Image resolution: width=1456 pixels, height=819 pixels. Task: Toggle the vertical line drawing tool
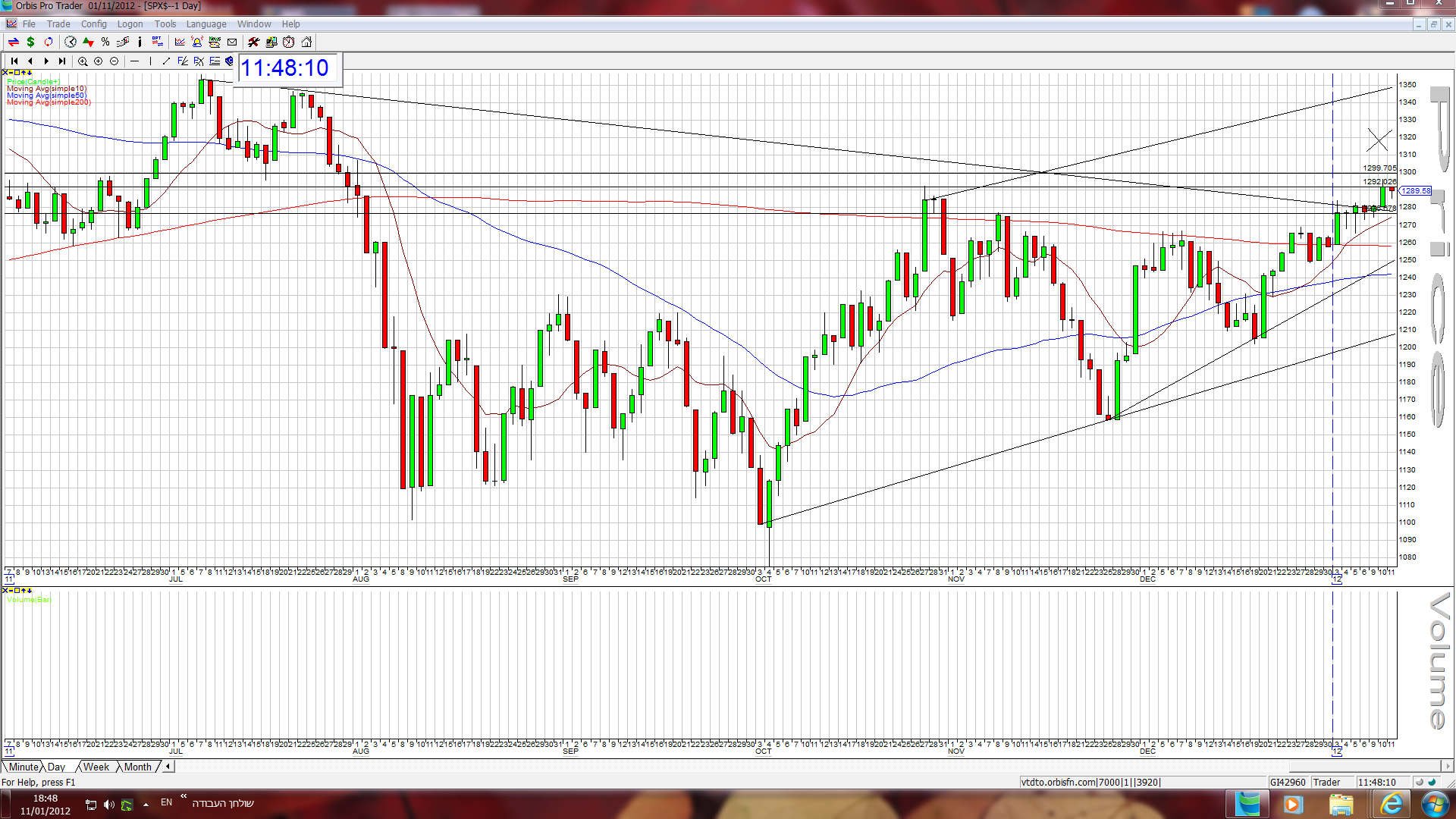[x=150, y=61]
